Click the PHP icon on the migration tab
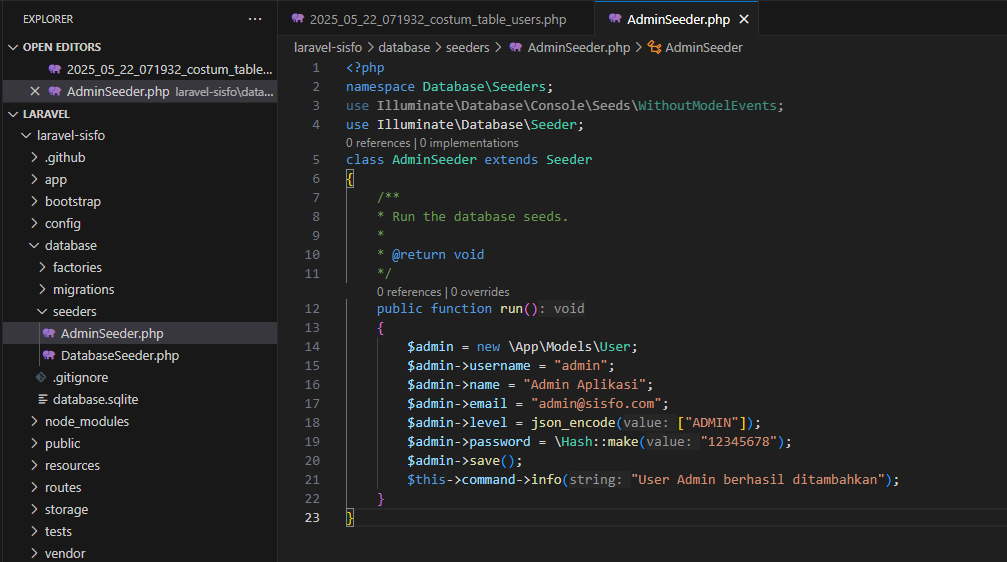The height and width of the screenshot is (562, 1007). [296, 19]
